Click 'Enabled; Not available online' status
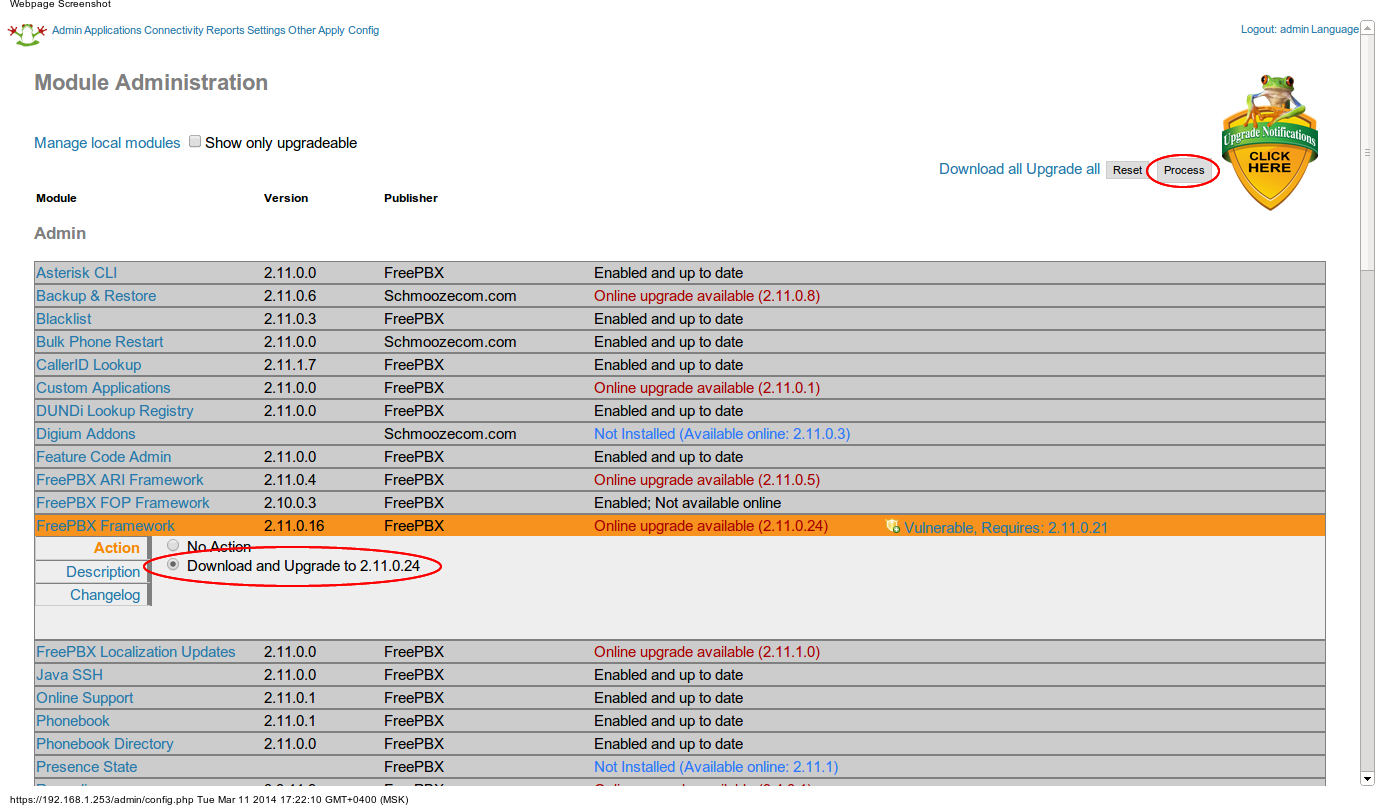Viewport: 1375px width, 806px height. point(688,503)
